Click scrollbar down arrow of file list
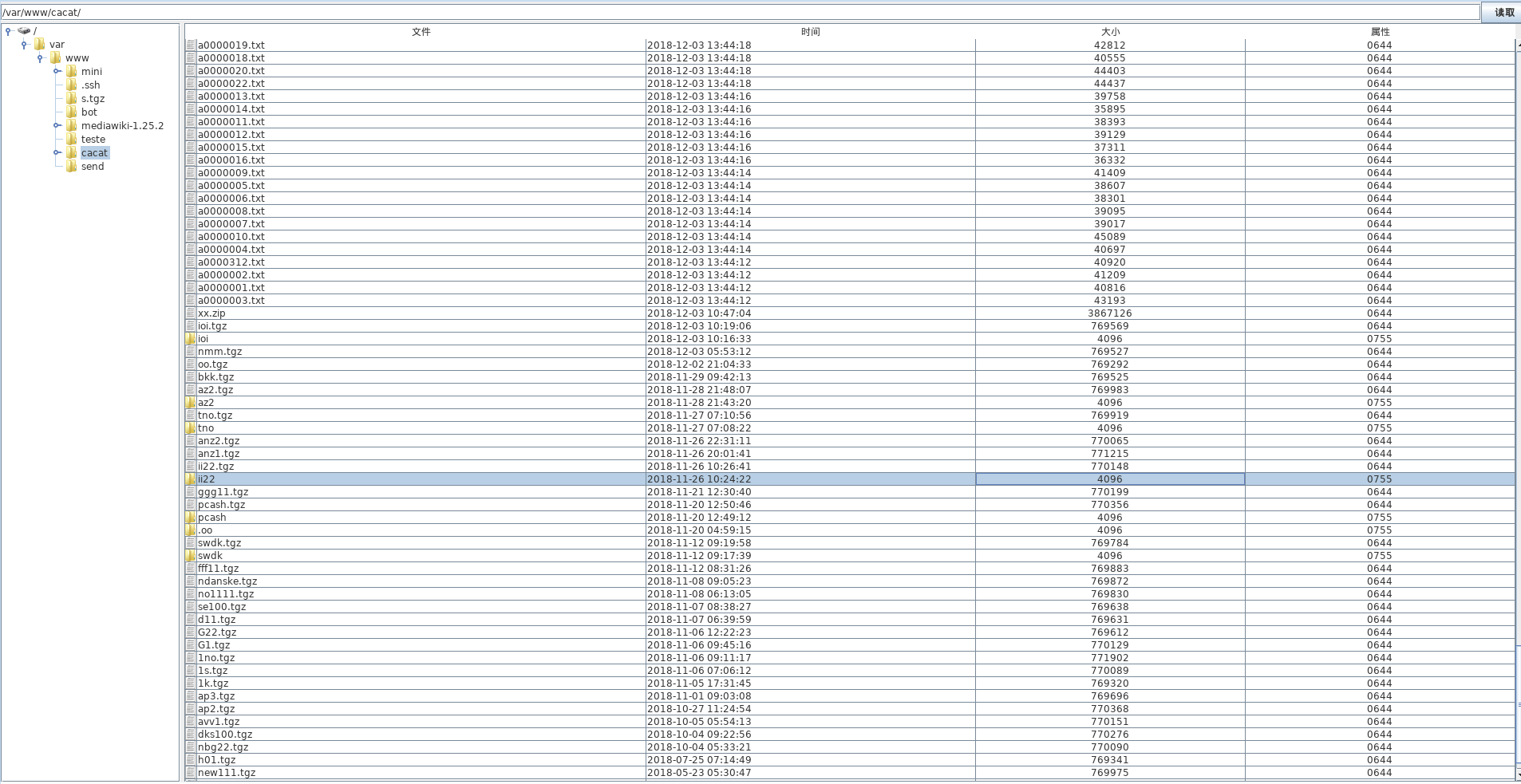Screen dimensions: 1521x784 point(1518,774)
